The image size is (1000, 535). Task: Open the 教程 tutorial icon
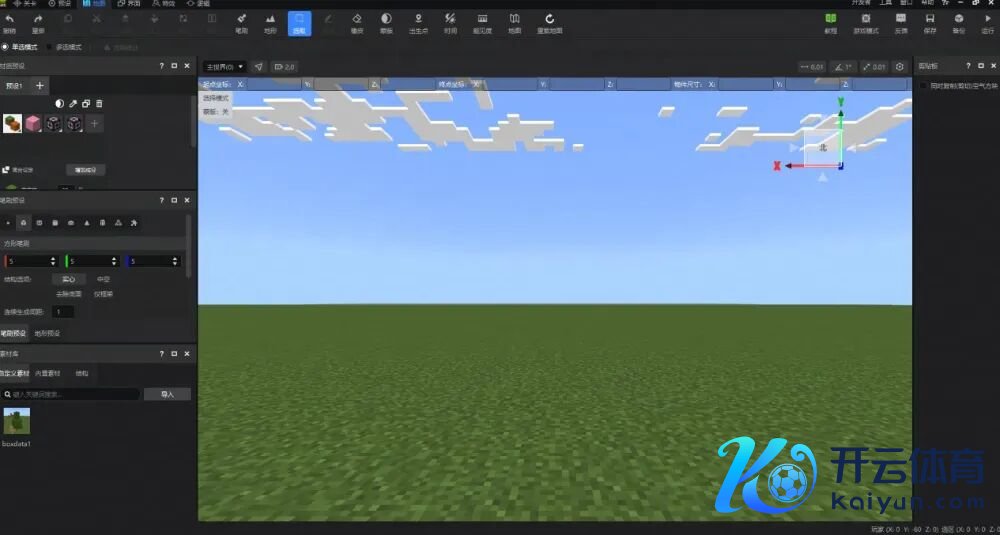pyautogui.click(x=830, y=22)
